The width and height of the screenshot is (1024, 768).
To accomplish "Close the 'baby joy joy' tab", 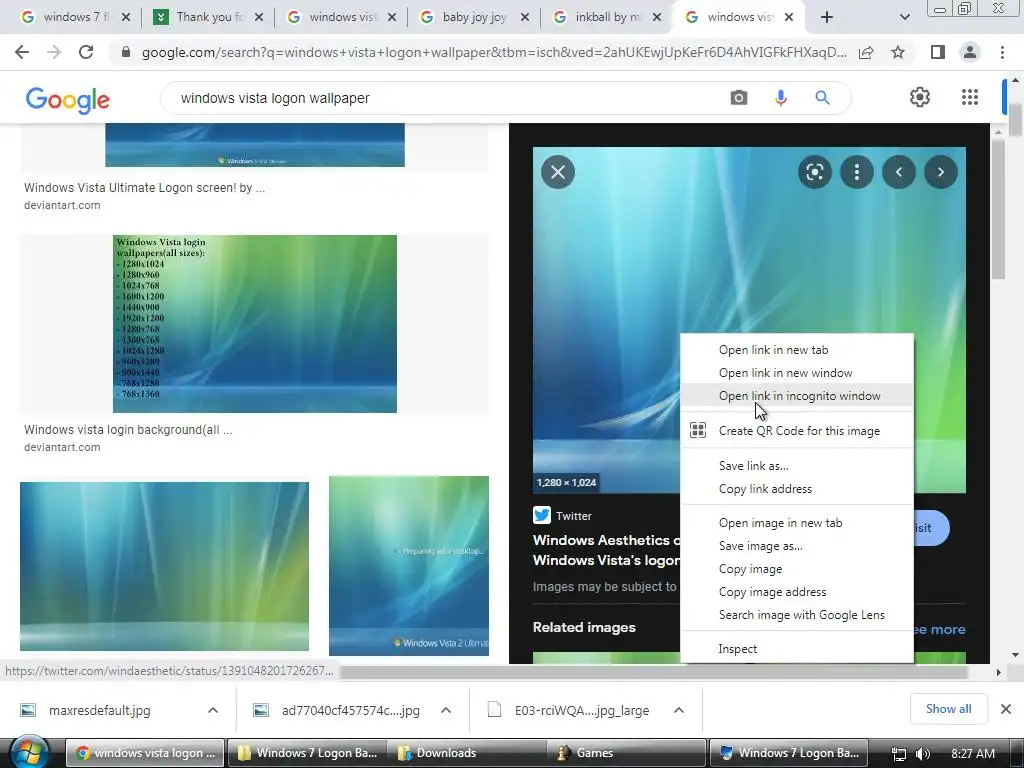I will (524, 17).
